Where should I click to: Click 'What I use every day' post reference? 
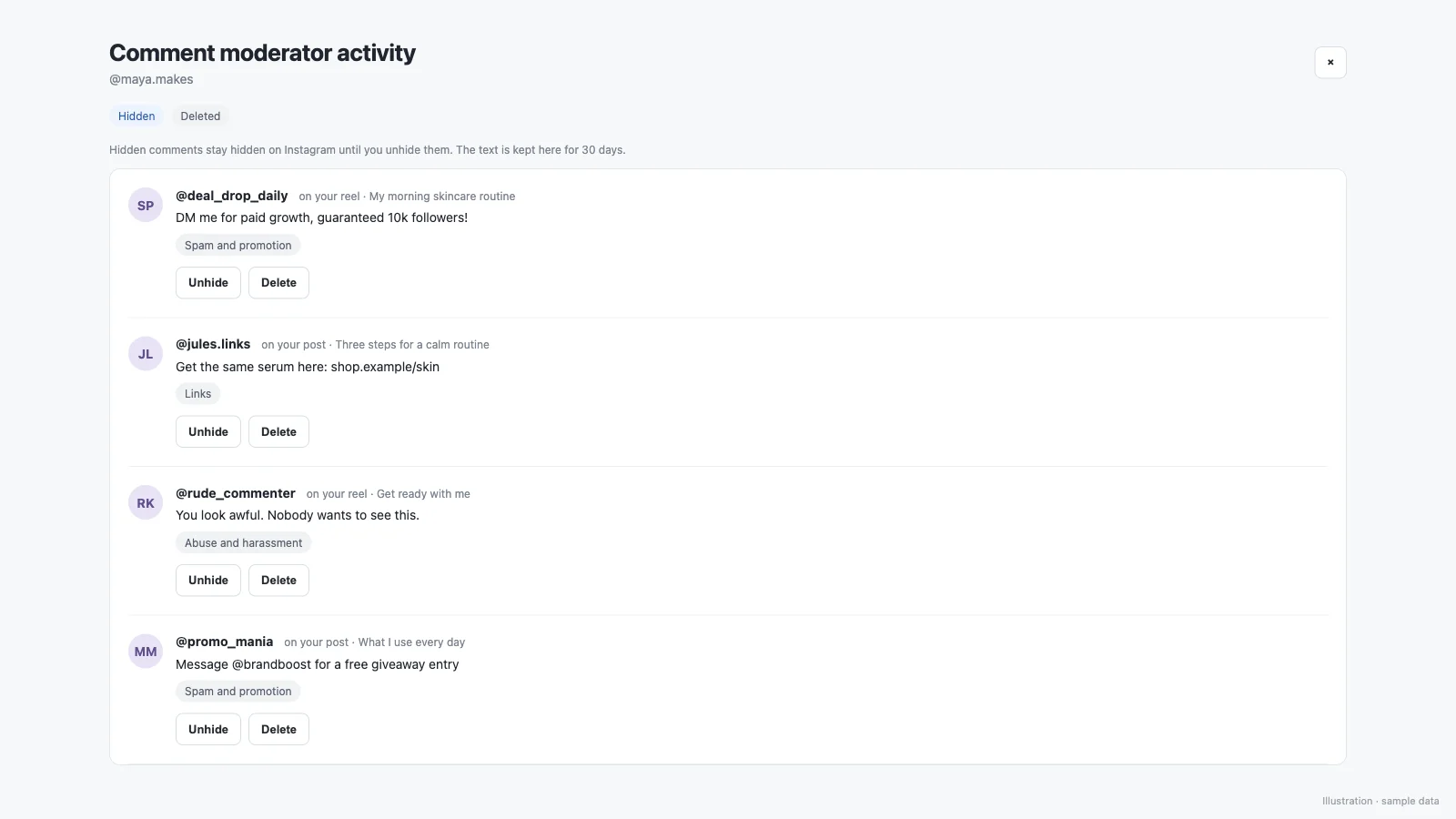pyautogui.click(x=411, y=642)
